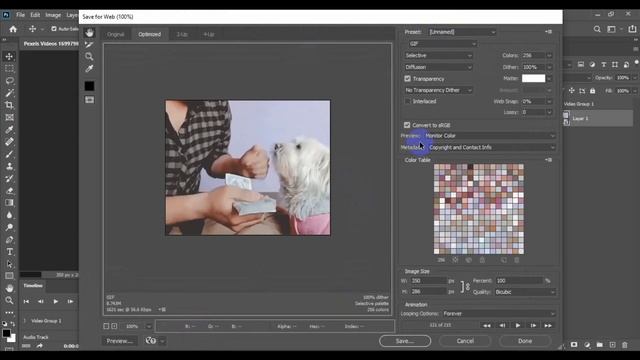640x360 pixels.
Task: Toggle slices visibility icon in dialog
Action: point(89,100)
